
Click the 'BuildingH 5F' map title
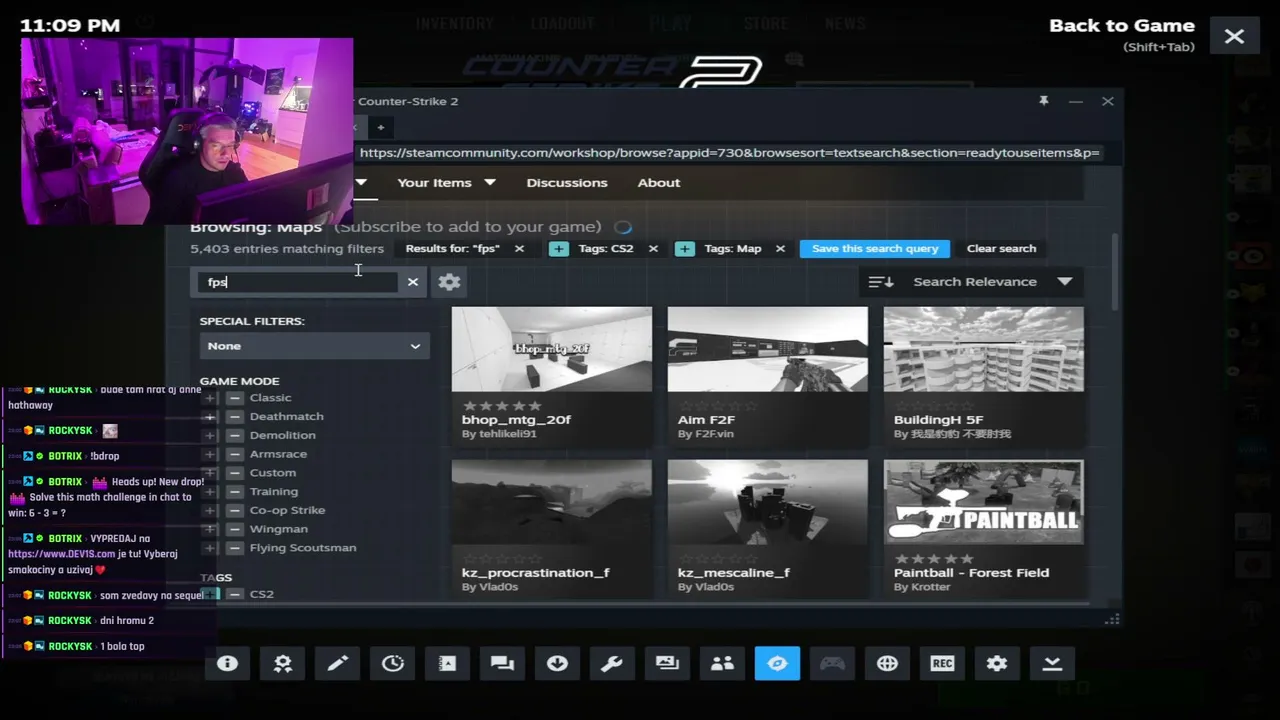tap(938, 420)
